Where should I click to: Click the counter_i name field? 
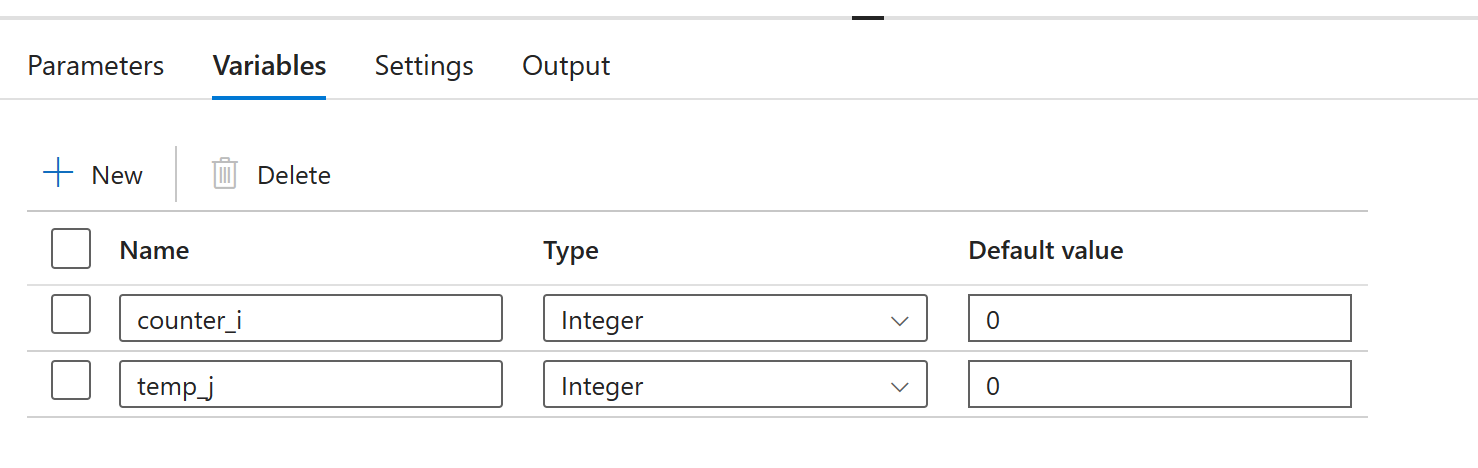click(x=310, y=319)
